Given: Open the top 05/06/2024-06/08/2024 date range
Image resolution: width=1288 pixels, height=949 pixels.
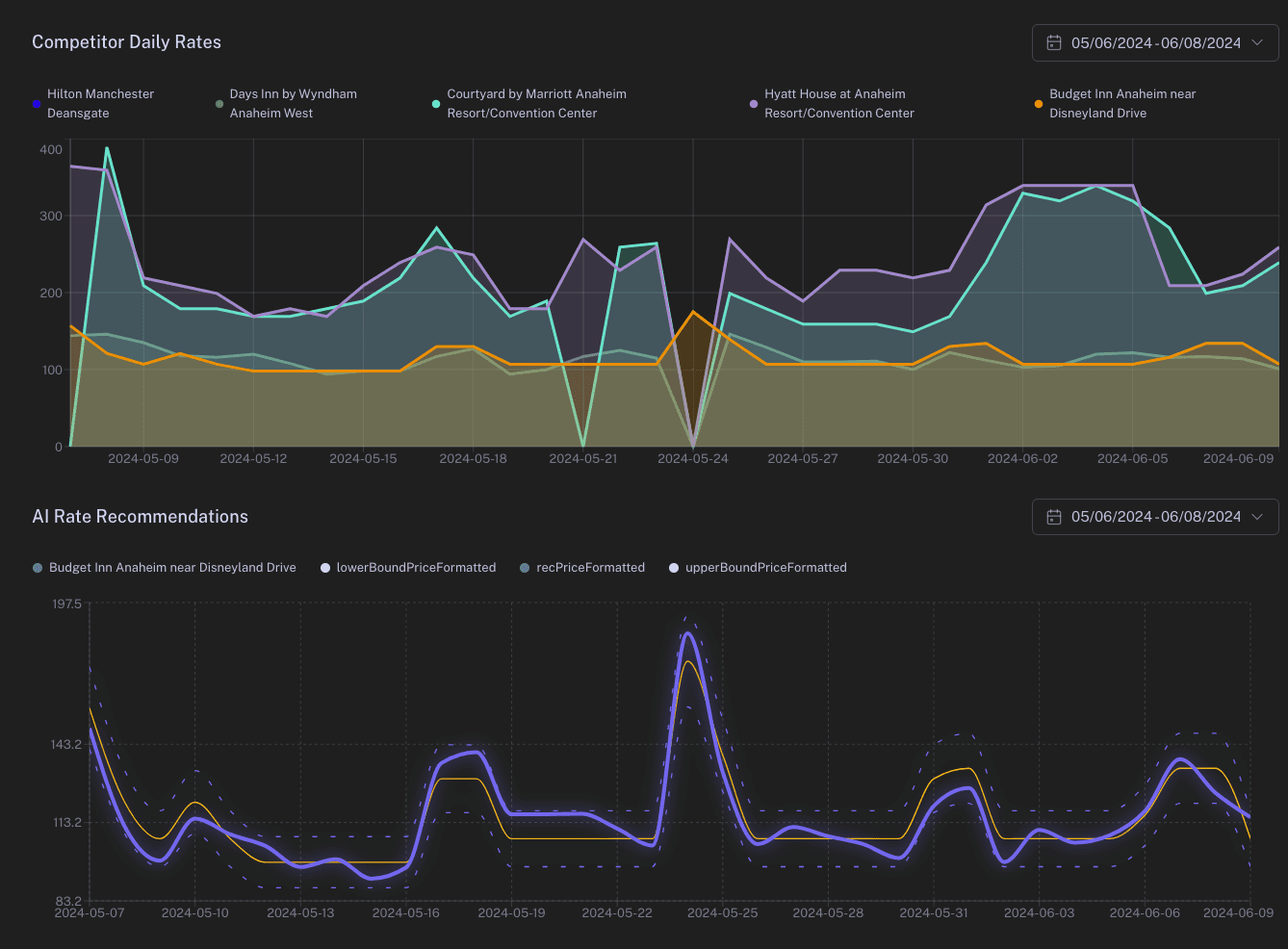Looking at the screenshot, I should tap(1155, 43).
